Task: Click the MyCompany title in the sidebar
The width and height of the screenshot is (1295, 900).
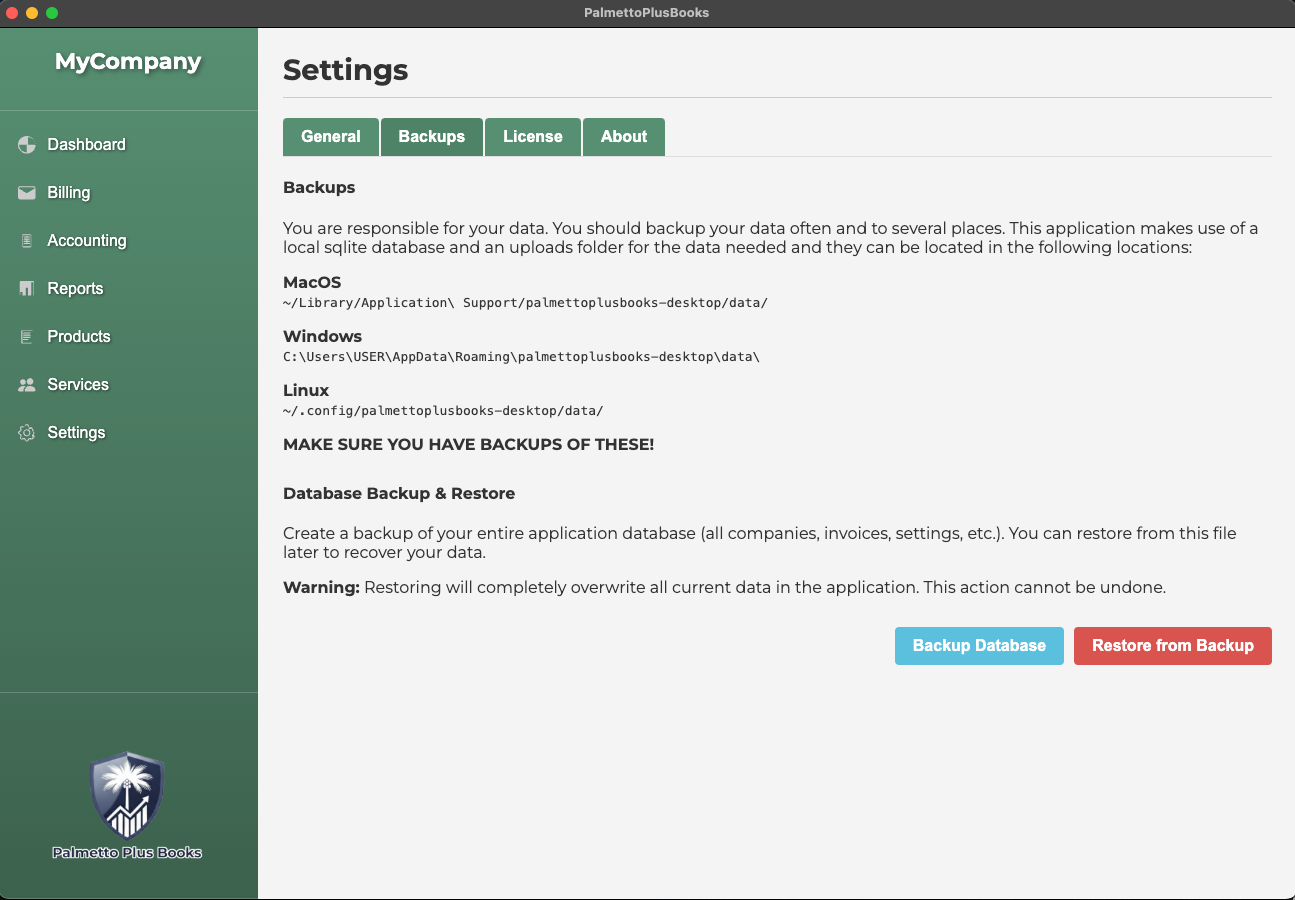Action: pos(128,62)
